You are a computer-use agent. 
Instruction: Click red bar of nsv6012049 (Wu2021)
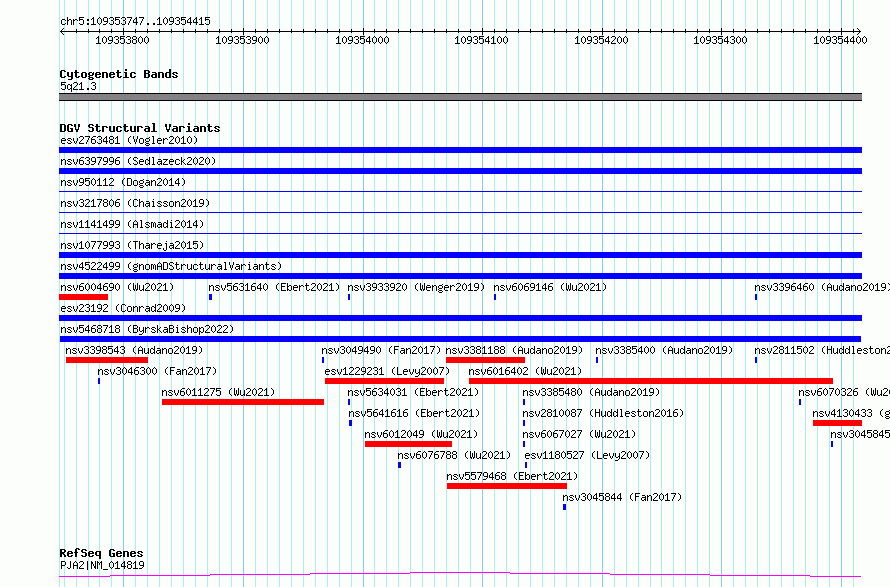point(409,444)
